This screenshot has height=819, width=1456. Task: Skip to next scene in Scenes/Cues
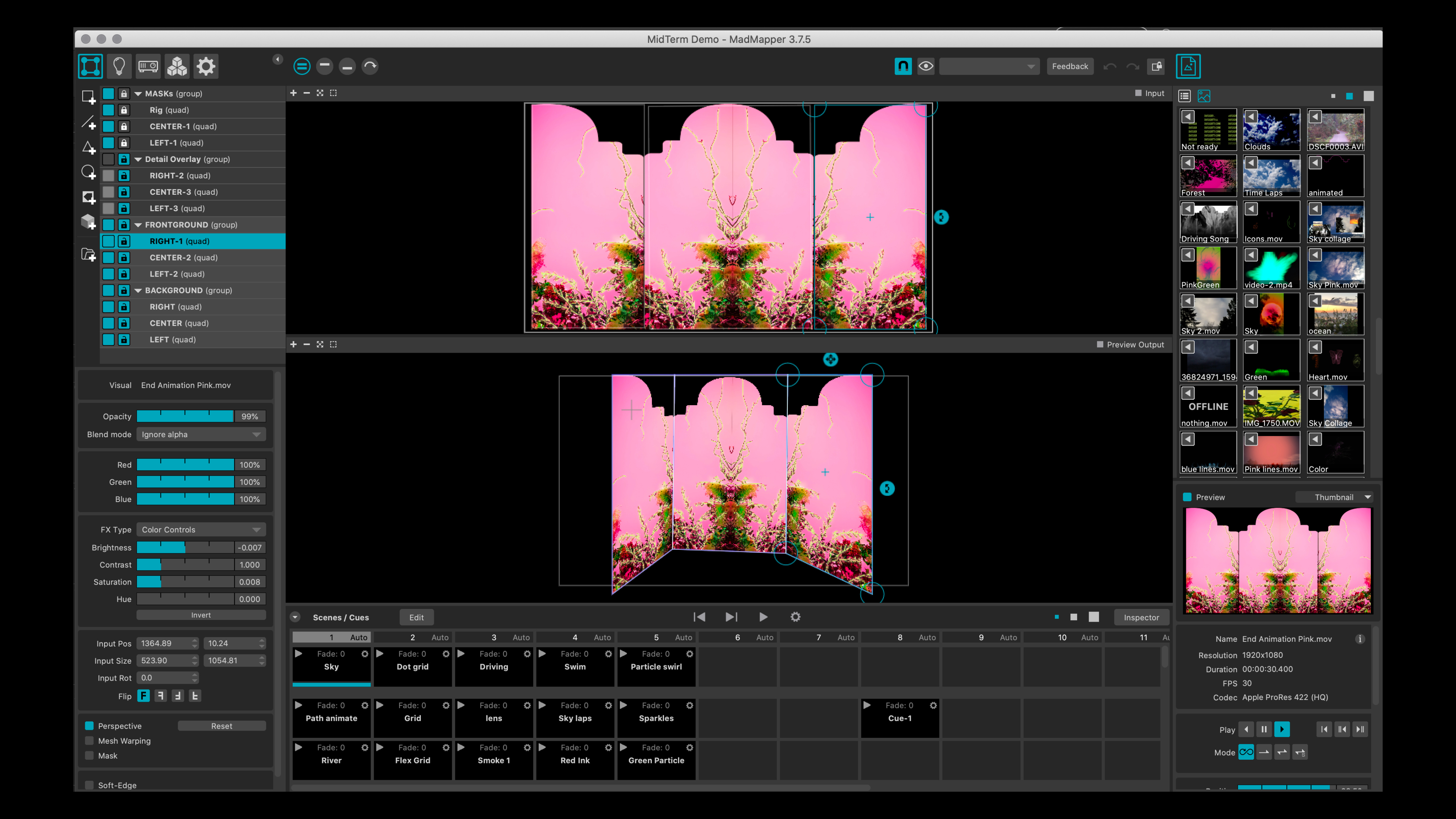click(x=731, y=617)
